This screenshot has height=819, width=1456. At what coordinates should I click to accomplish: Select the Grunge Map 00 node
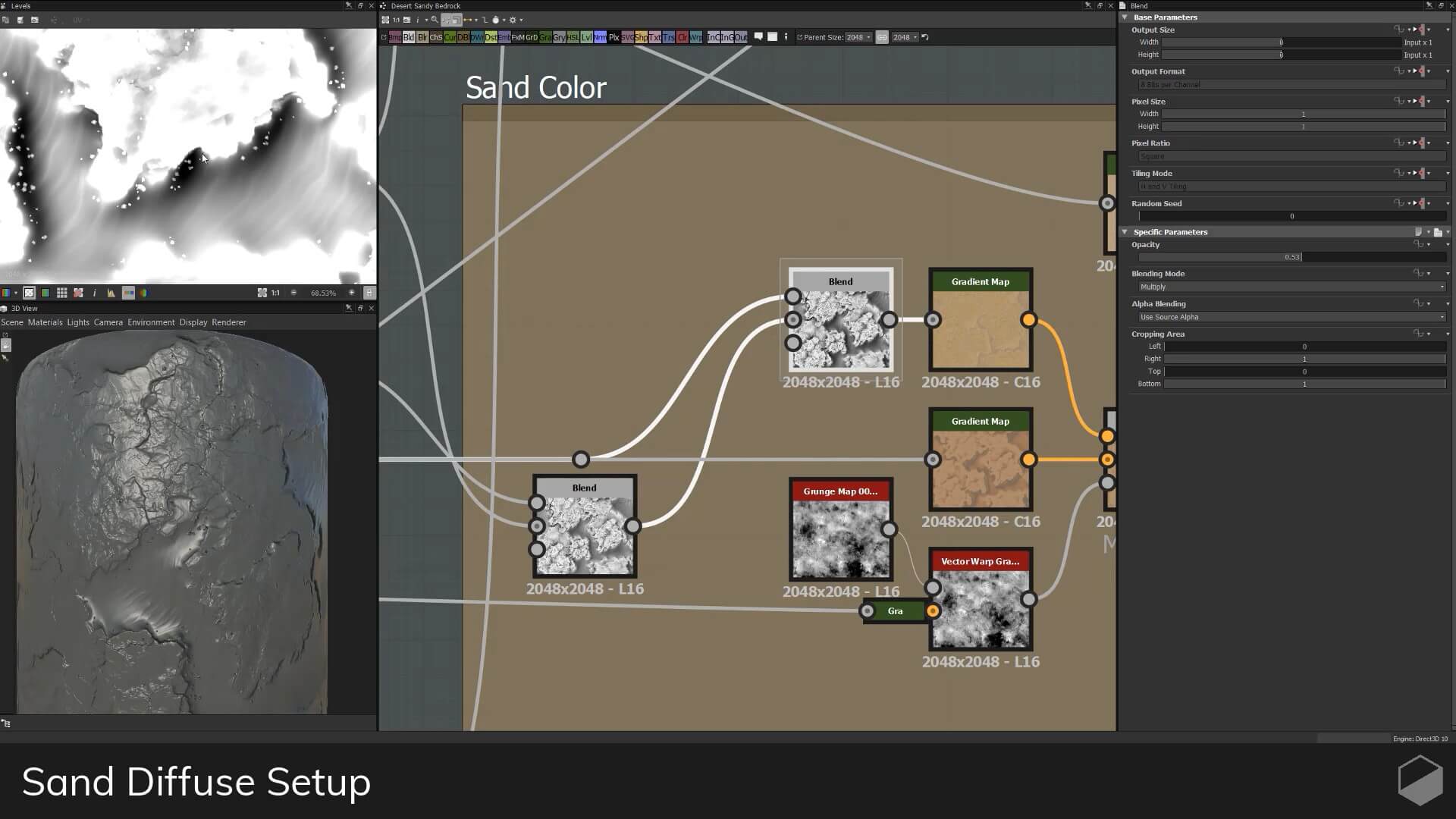point(841,529)
